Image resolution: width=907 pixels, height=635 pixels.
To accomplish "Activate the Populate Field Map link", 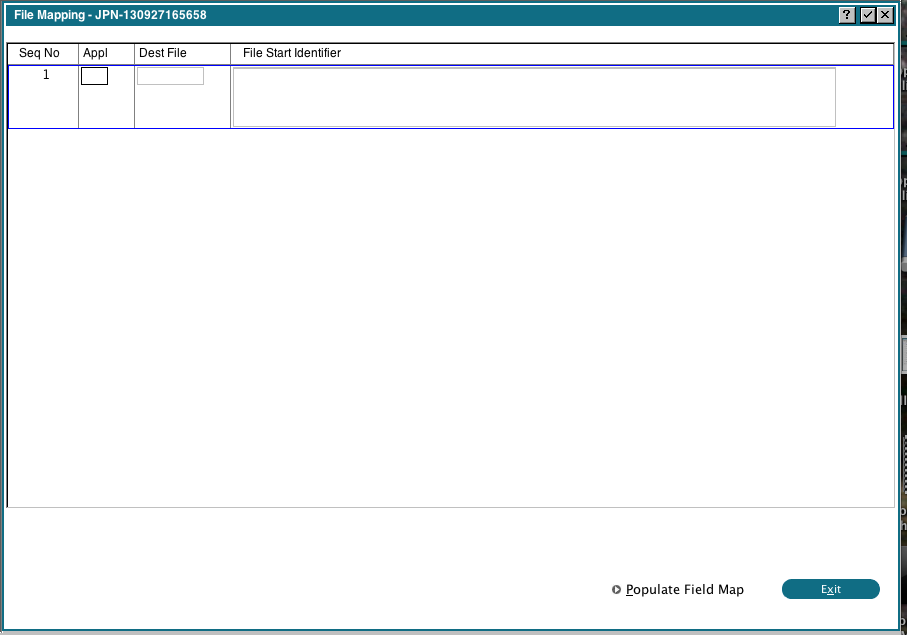I will pyautogui.click(x=683, y=590).
